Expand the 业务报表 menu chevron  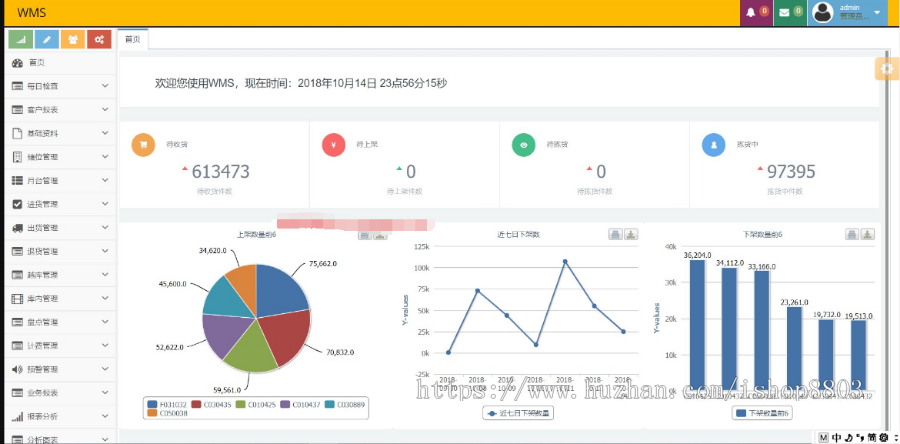(x=105, y=392)
